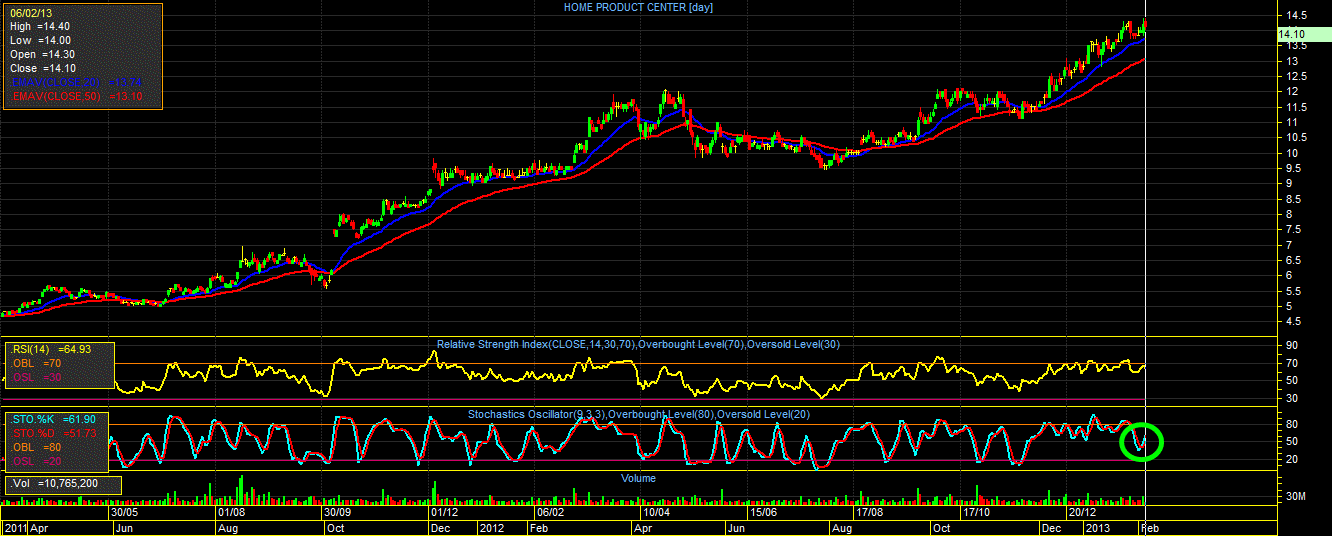Click the Relative Strength Index panel title
The width and height of the screenshot is (1332, 536).
tap(638, 345)
